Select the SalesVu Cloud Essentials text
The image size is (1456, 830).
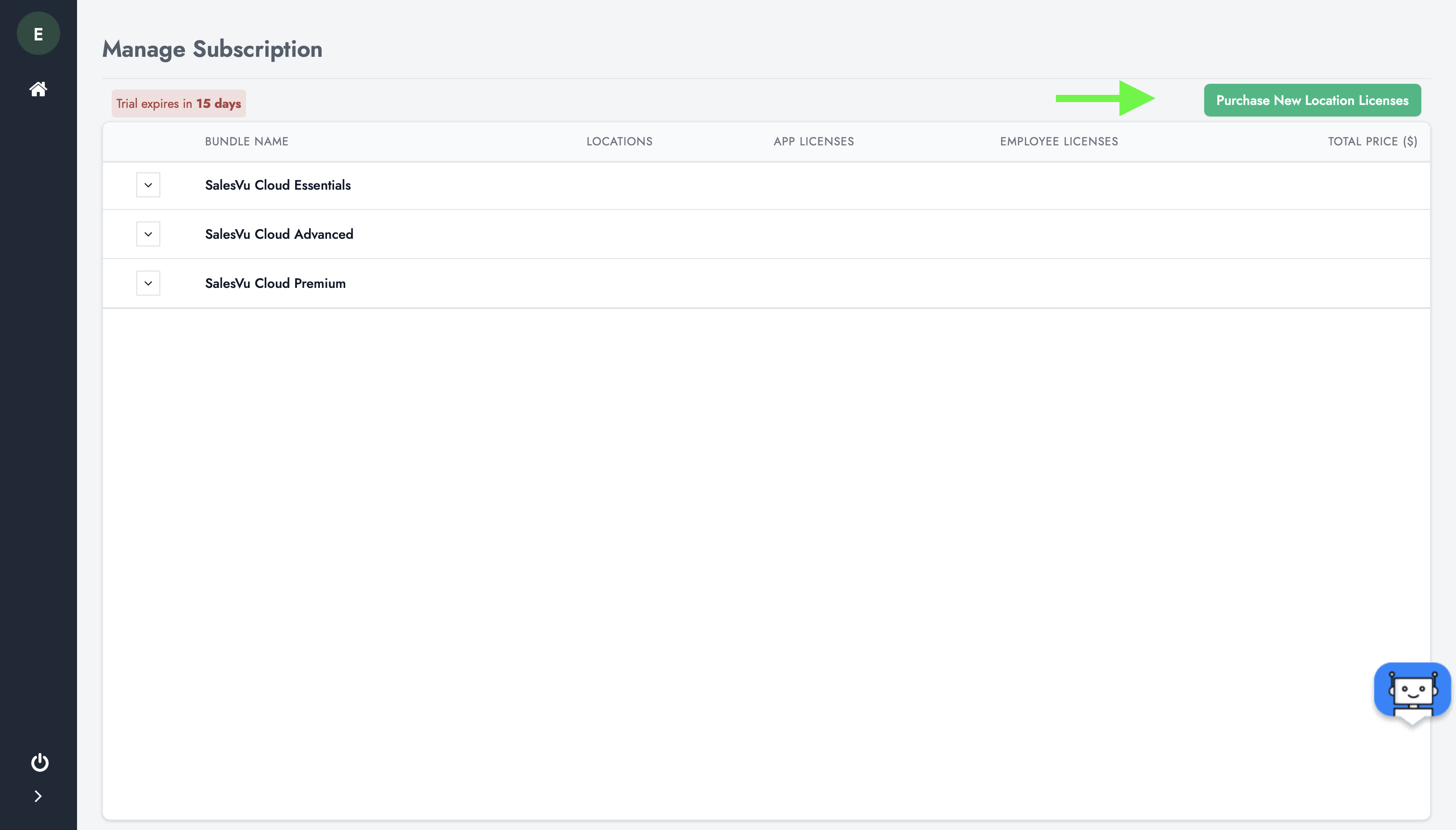(278, 185)
